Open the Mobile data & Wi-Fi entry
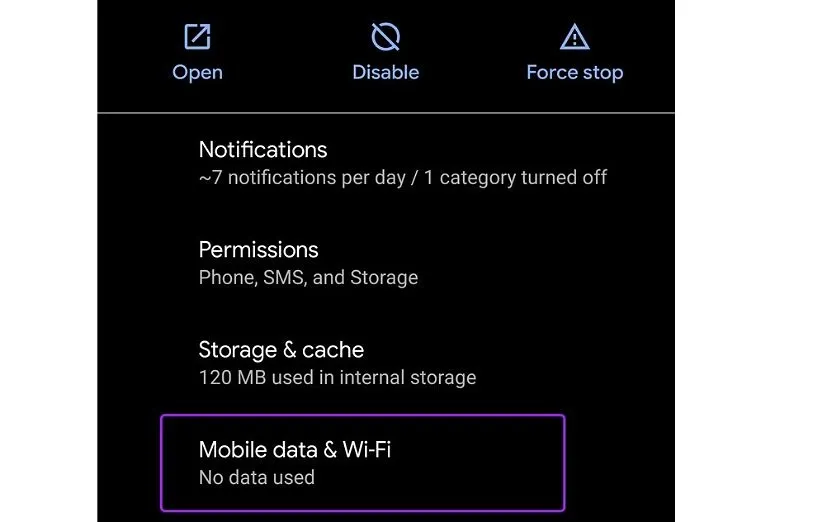 click(x=295, y=450)
